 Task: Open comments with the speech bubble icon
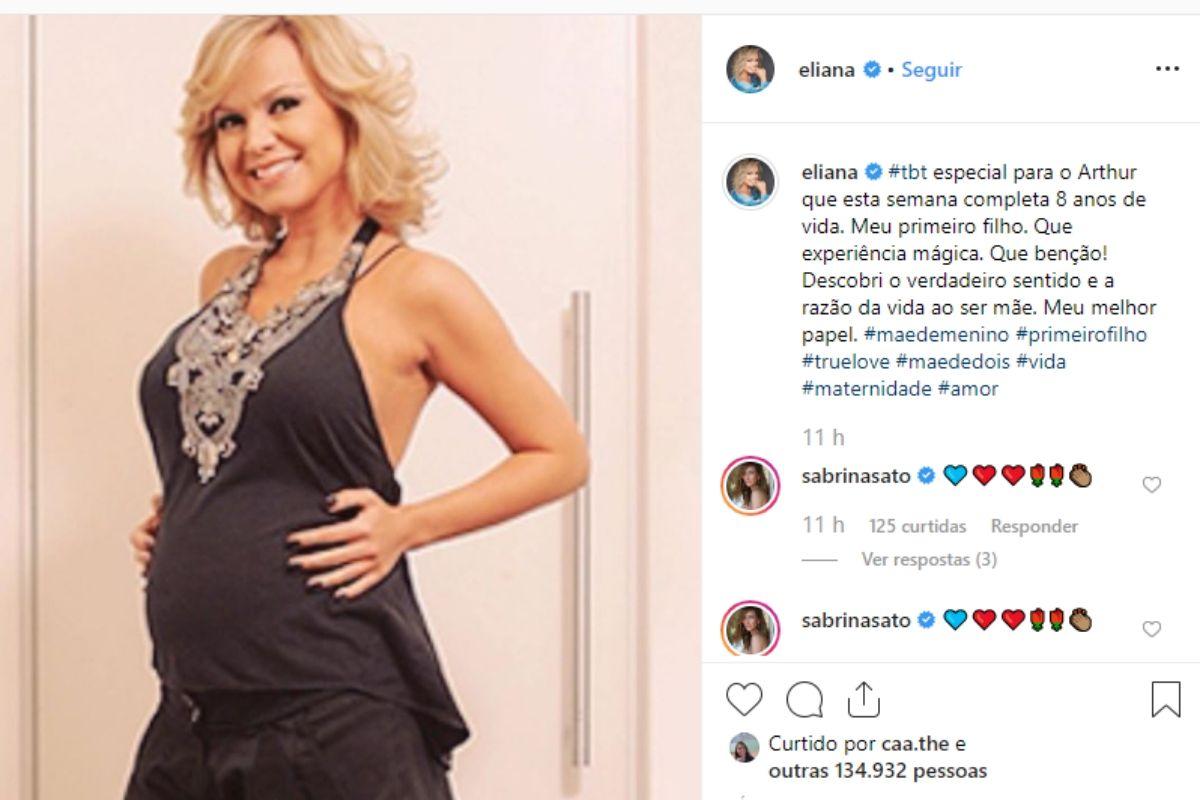point(804,700)
